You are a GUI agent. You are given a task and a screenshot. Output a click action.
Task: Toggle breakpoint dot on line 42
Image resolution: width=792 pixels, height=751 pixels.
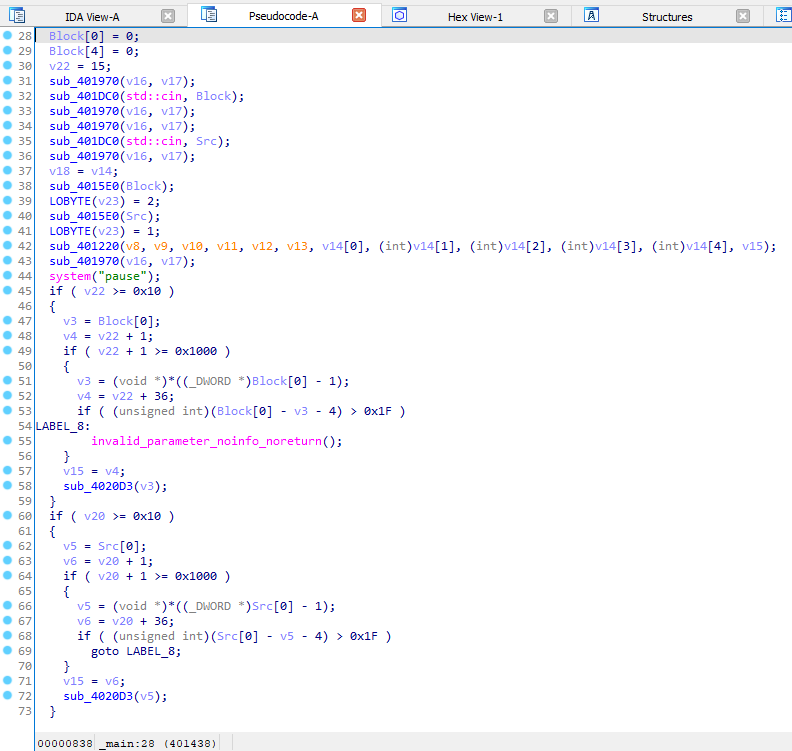[8, 245]
